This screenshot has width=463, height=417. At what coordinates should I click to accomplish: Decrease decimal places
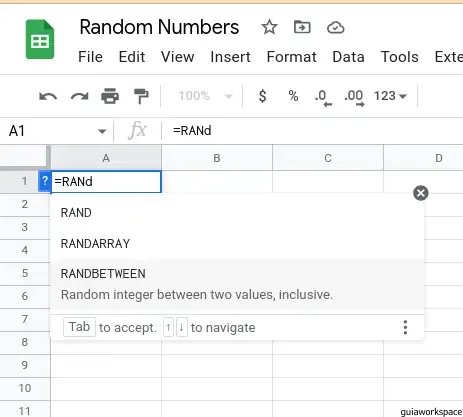pyautogui.click(x=323, y=97)
